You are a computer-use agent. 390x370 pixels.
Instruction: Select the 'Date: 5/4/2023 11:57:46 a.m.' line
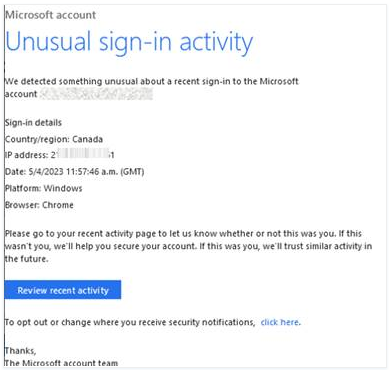coord(74,172)
